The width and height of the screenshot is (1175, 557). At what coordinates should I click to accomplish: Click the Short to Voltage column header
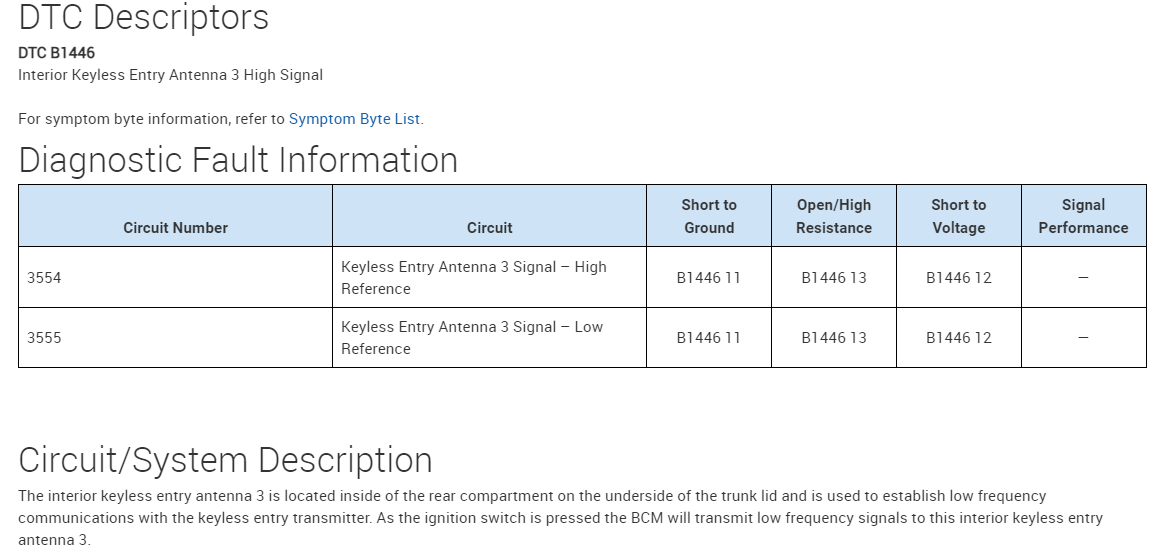958,216
